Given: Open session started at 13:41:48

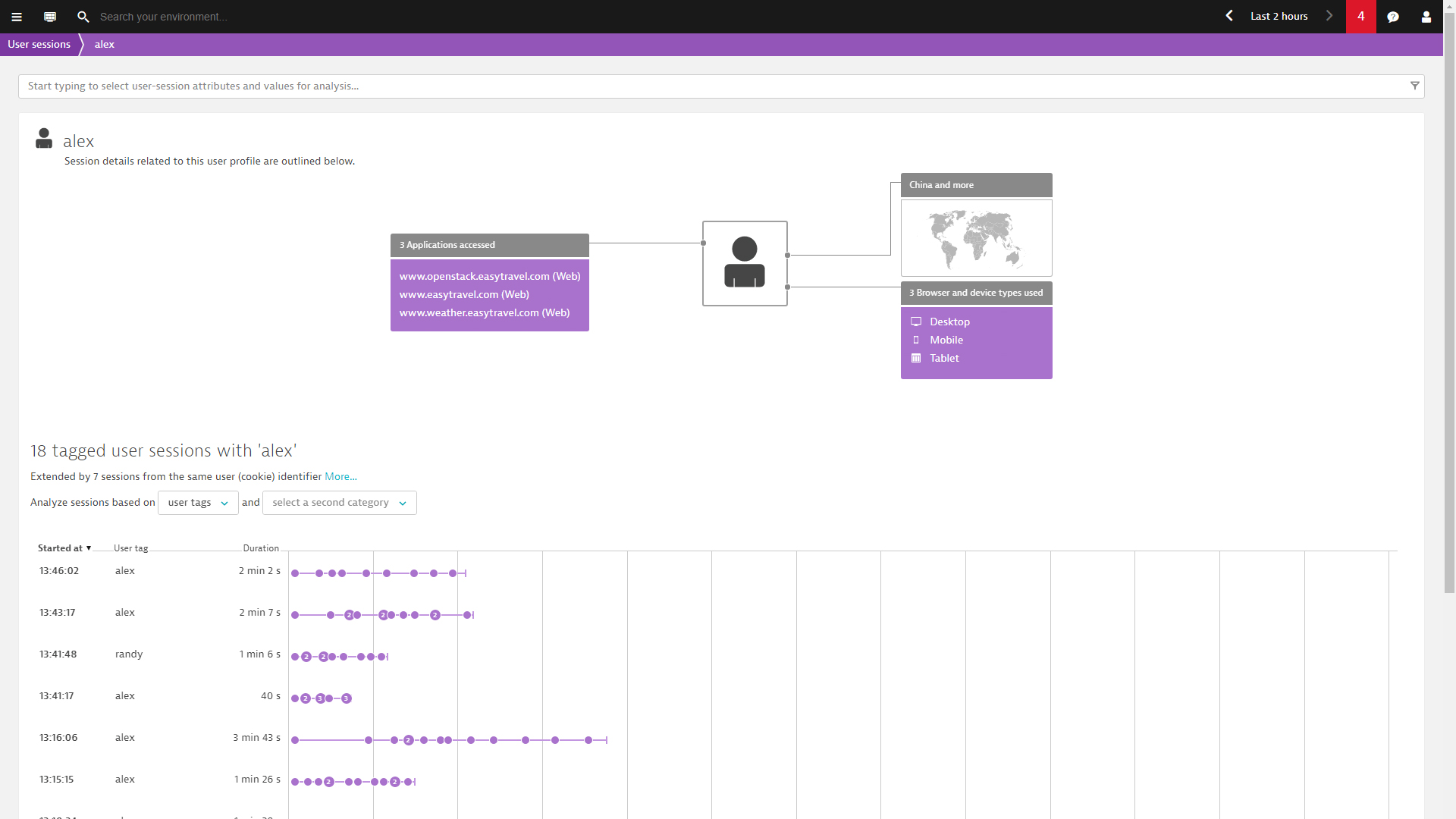Looking at the screenshot, I should [58, 654].
